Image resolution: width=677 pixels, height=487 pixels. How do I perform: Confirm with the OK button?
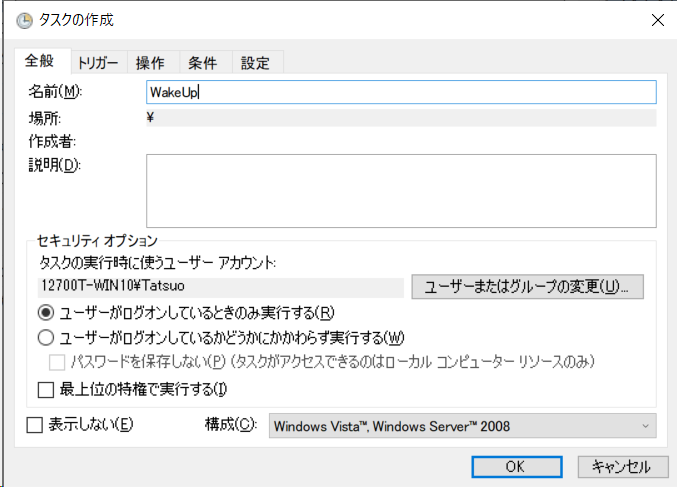pos(514,466)
